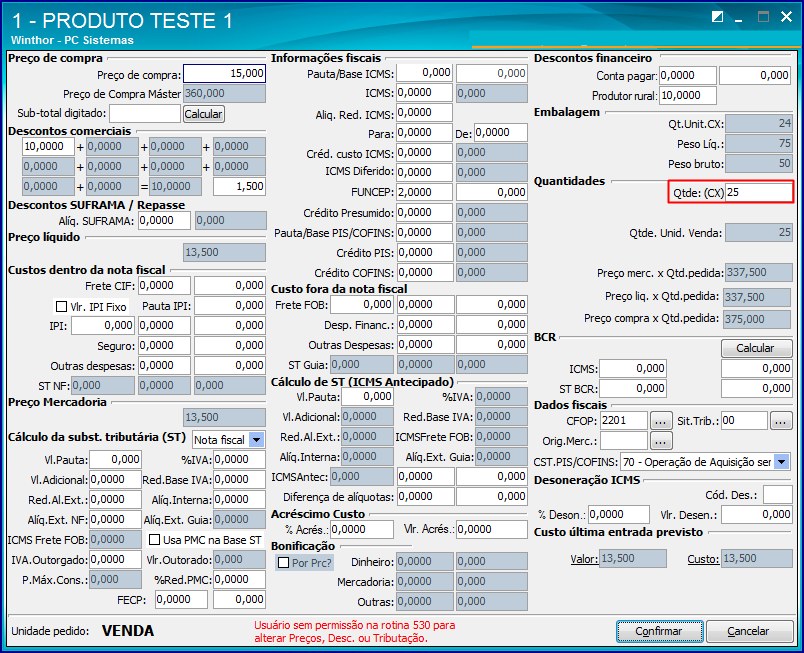Click the red permission warning about rotina 530
This screenshot has height=653, width=804.
click(x=355, y=631)
